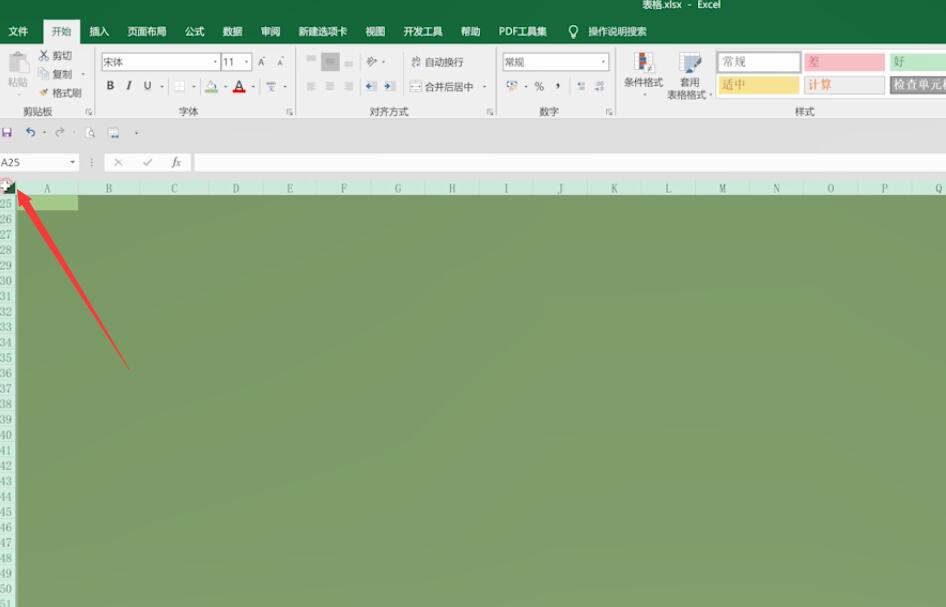946x607 pixels.
Task: Click 自动换行 wrap text button
Action: pos(437,62)
